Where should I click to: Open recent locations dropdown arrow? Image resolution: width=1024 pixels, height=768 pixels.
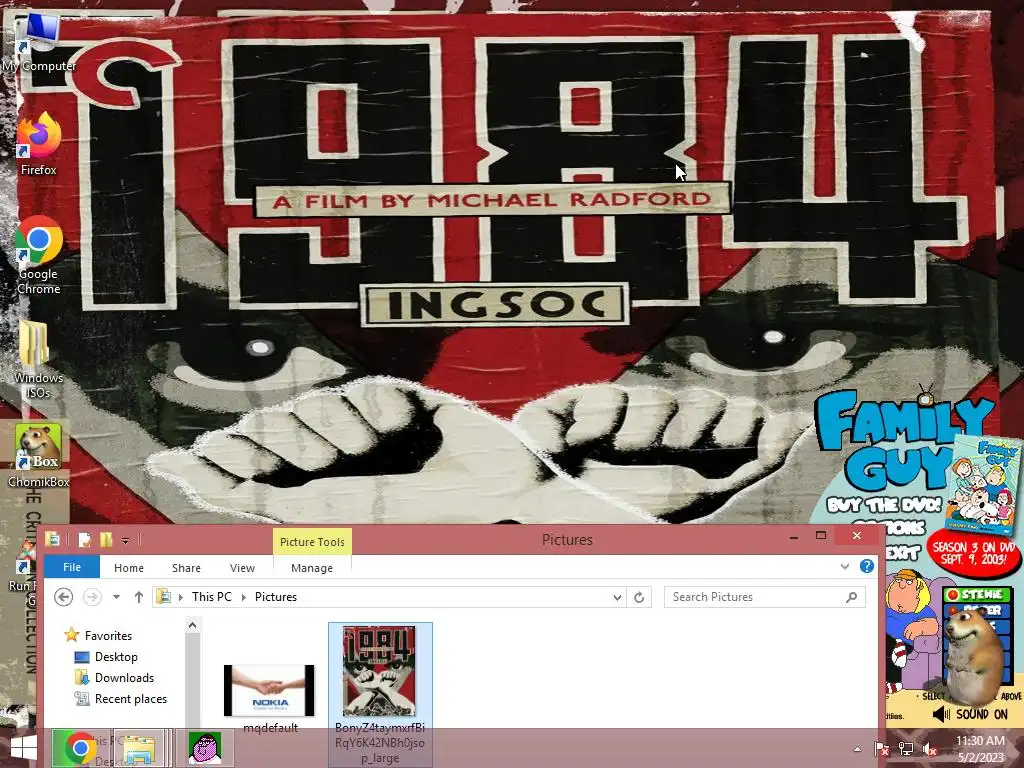tap(116, 597)
